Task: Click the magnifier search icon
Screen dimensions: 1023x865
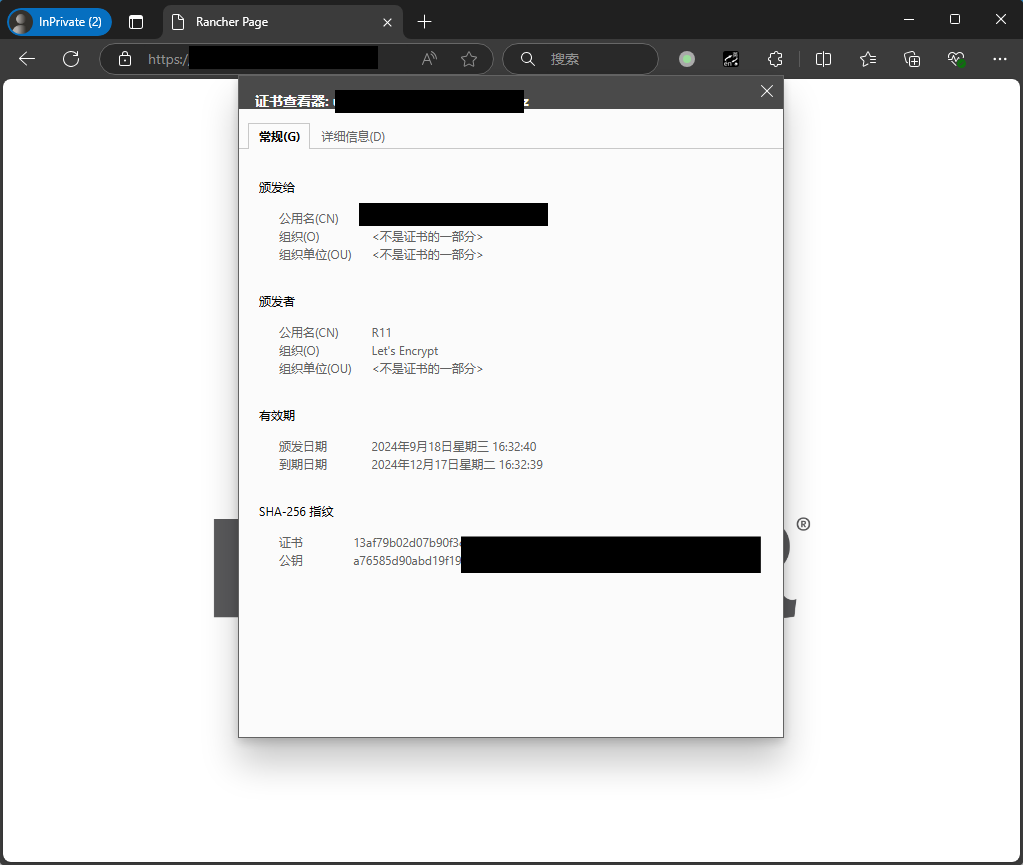Action: pos(528,59)
